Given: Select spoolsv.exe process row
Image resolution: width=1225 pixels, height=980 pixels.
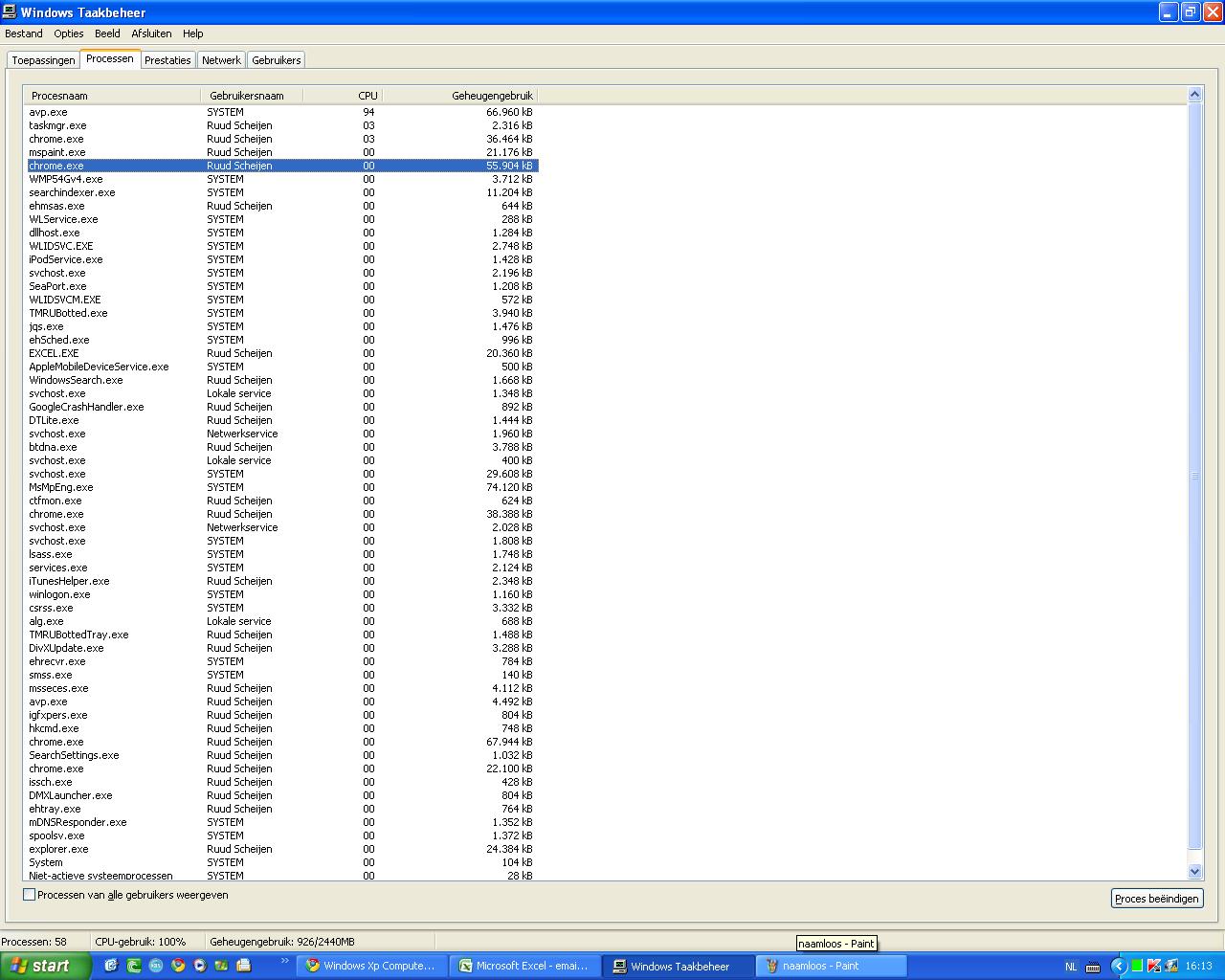Looking at the screenshot, I should point(282,835).
